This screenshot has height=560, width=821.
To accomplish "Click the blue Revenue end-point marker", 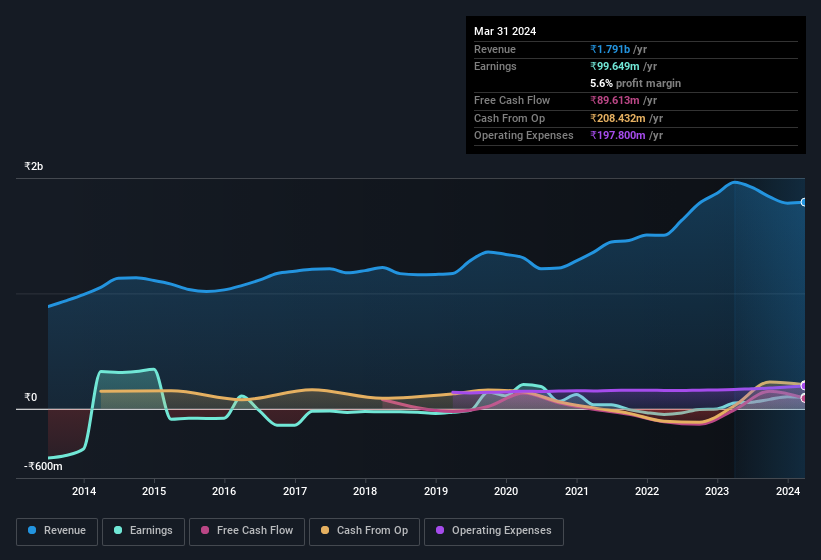I will click(804, 202).
